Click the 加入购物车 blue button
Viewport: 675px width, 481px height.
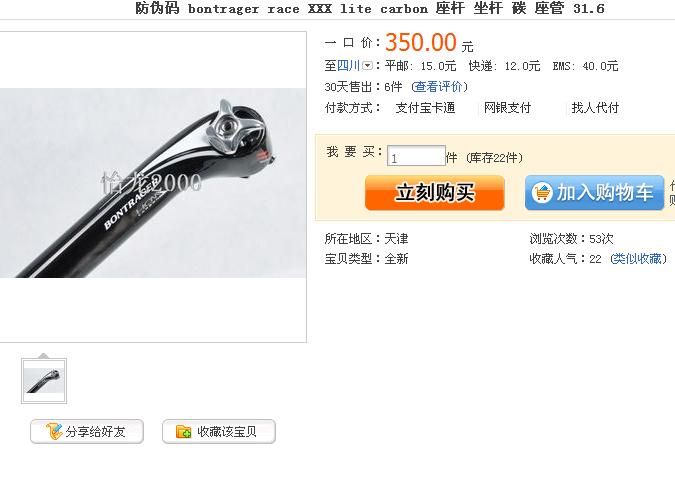(594, 192)
